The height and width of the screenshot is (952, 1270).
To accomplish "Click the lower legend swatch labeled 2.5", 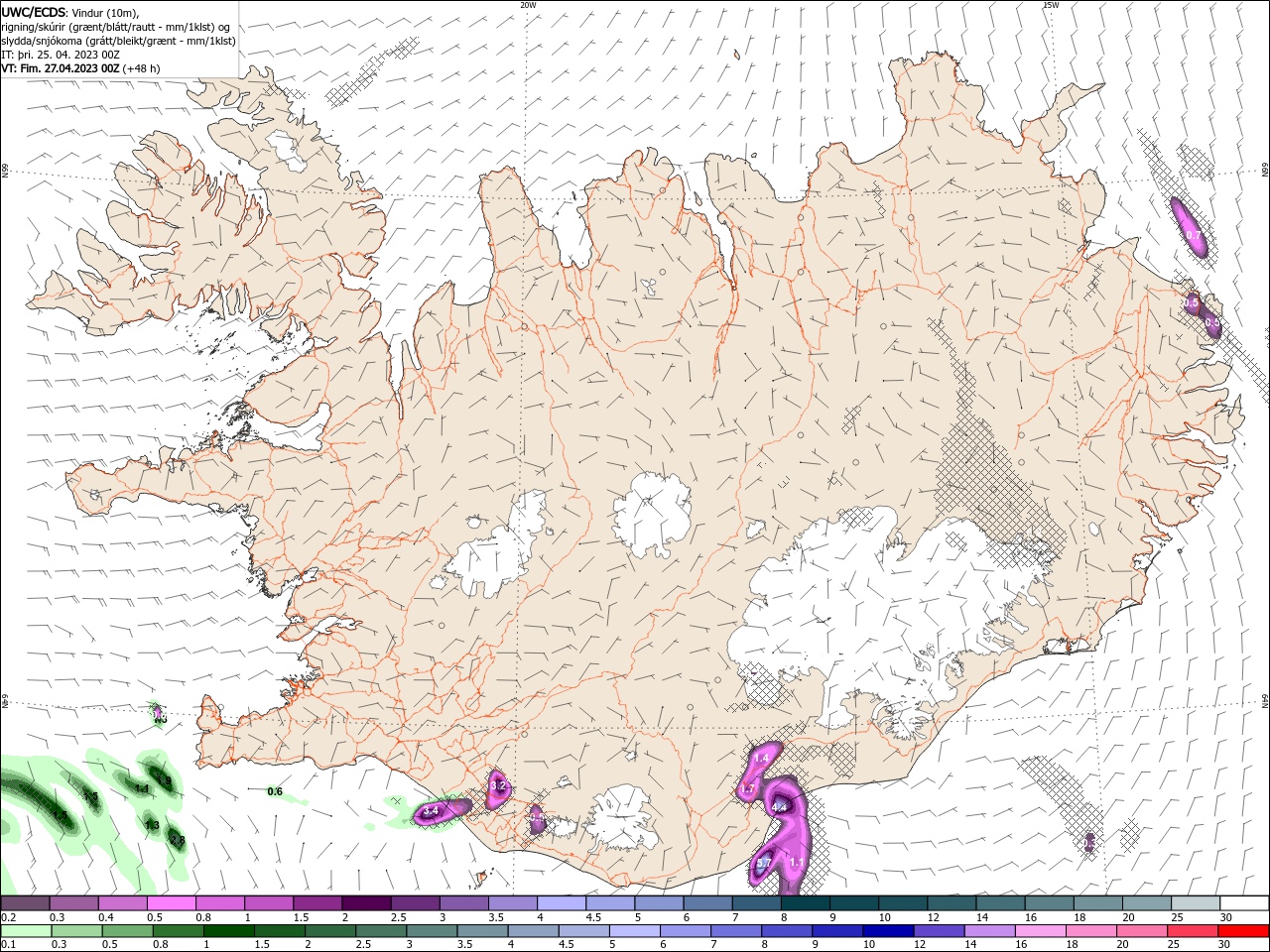I will pos(381,931).
